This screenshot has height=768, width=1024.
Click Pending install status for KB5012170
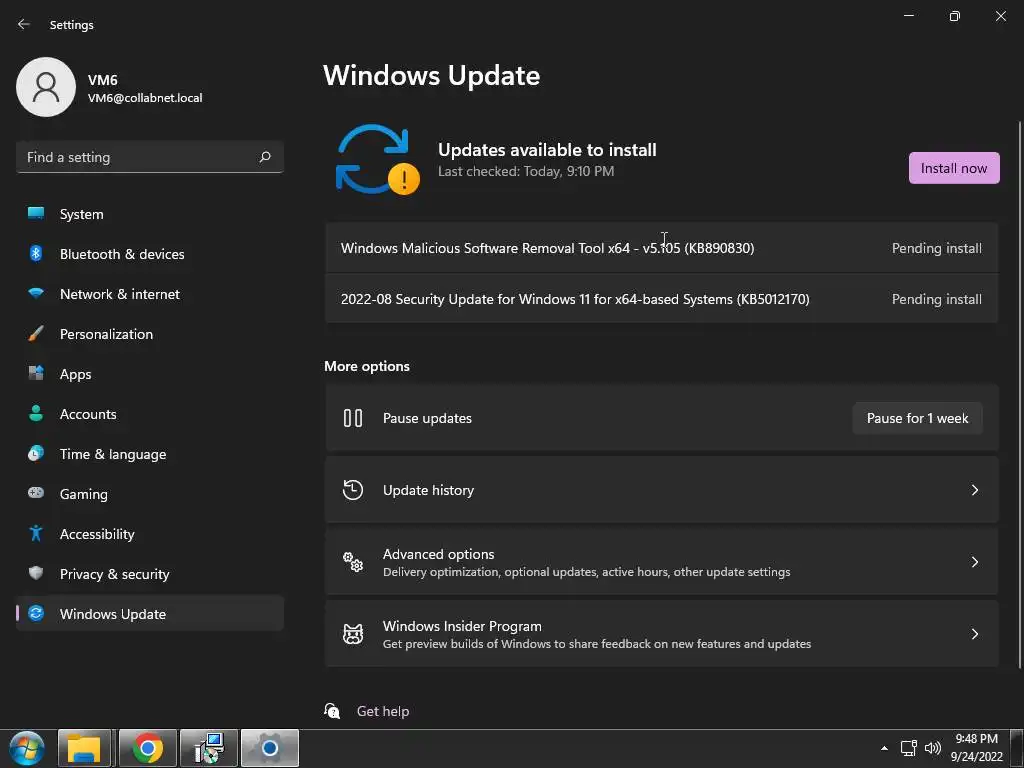[936, 299]
